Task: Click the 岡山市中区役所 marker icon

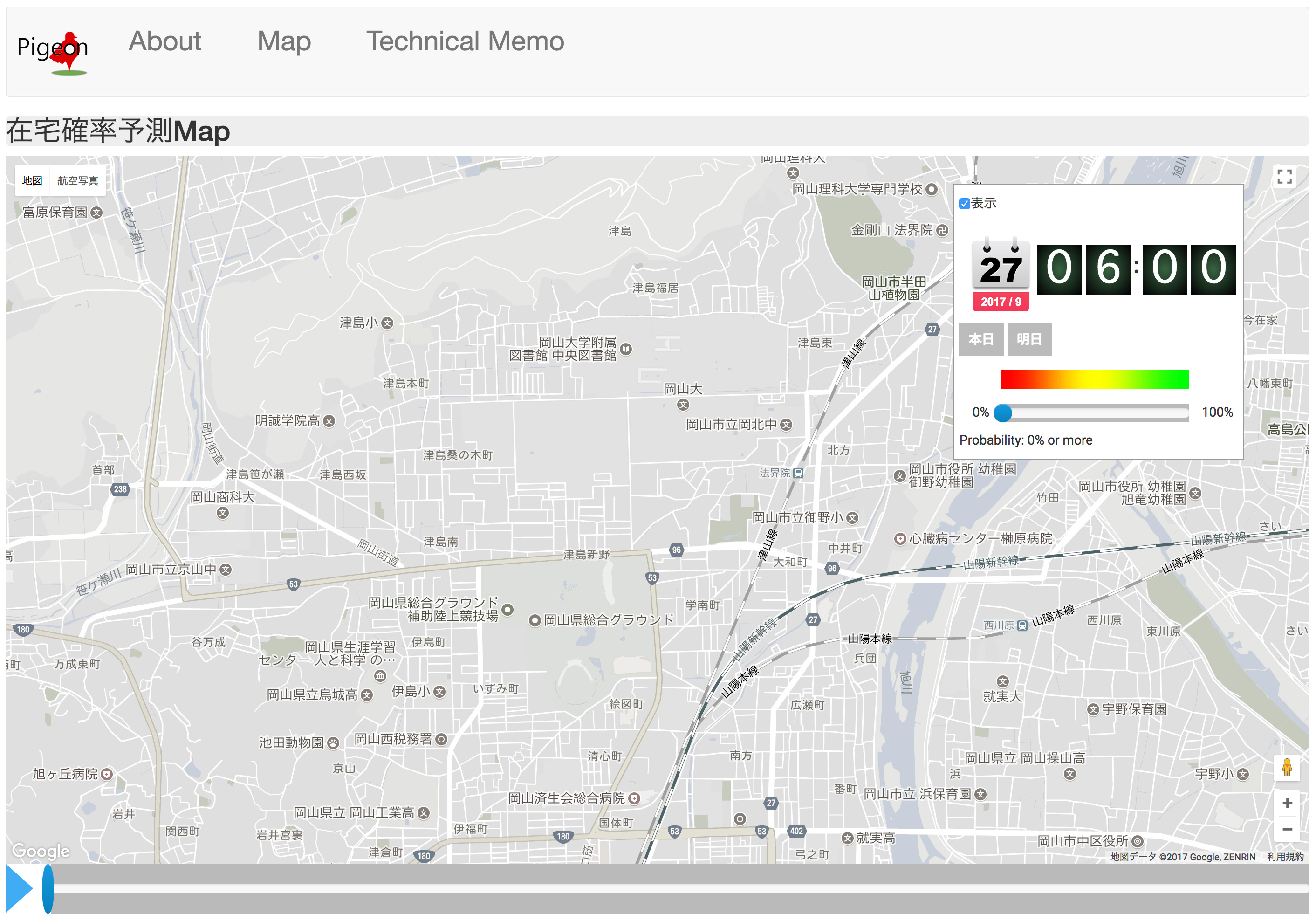Action: coord(1138,842)
